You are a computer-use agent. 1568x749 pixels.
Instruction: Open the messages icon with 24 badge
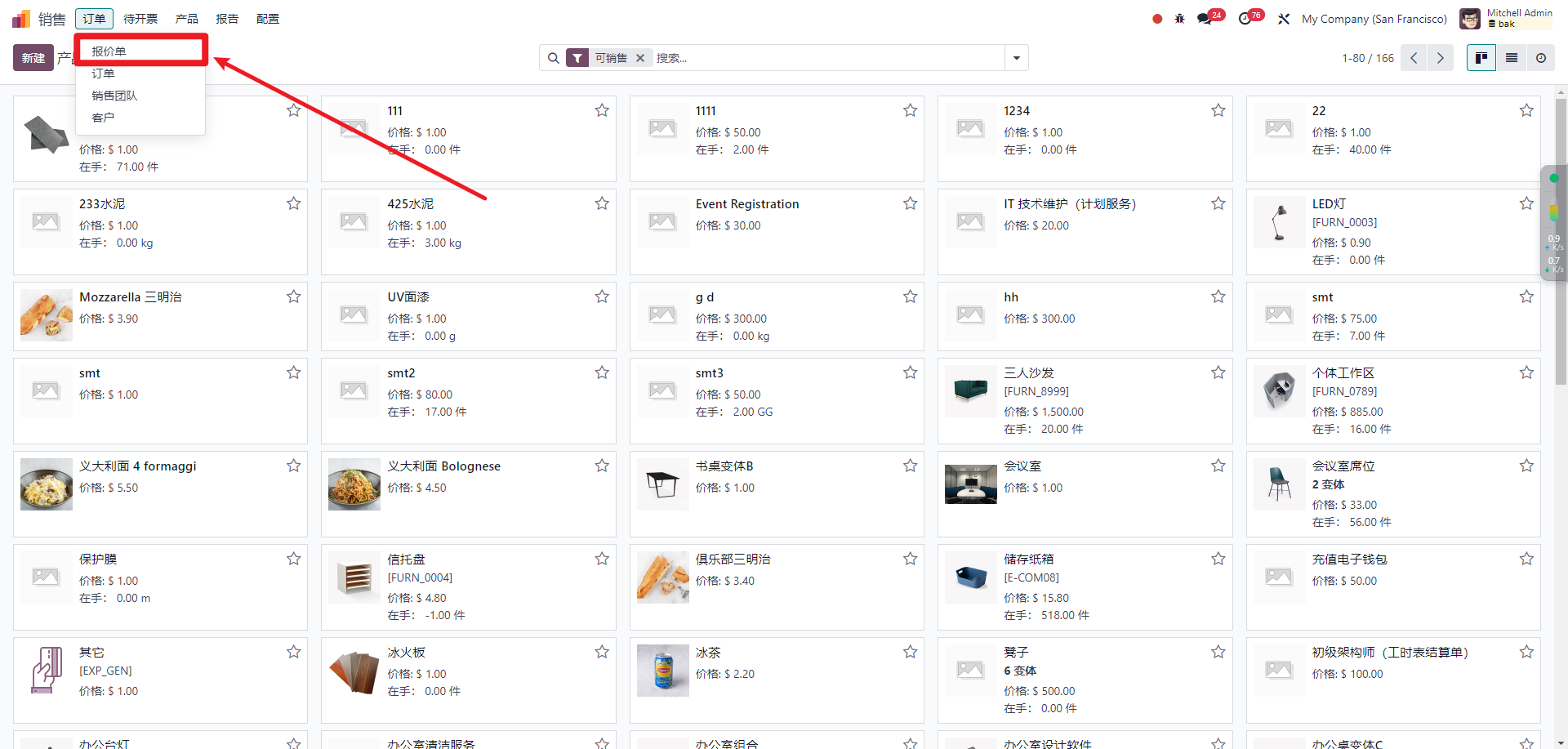1205,18
